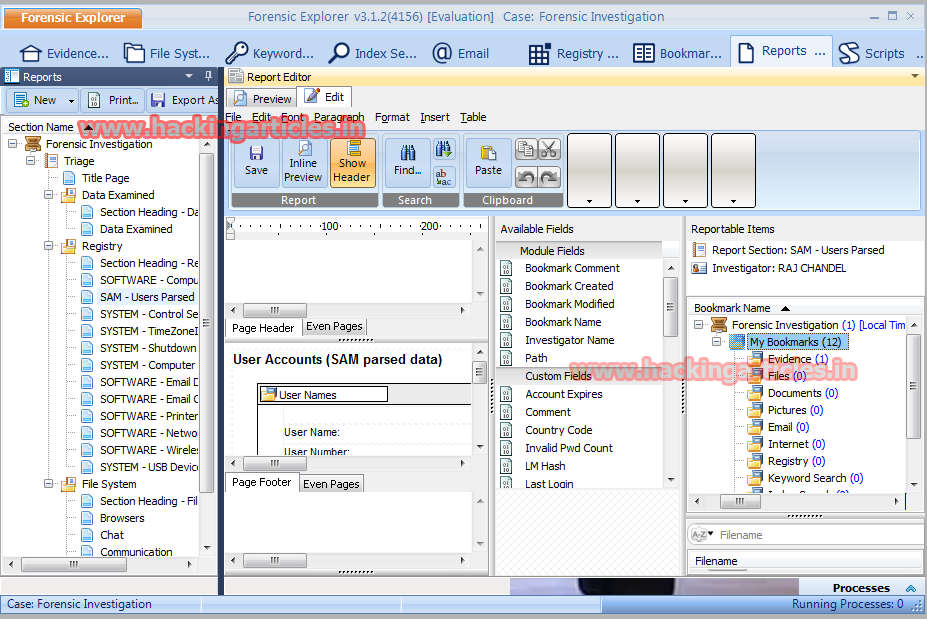Click the find next binoculars icon
The height and width of the screenshot is (619, 927).
click(x=443, y=149)
